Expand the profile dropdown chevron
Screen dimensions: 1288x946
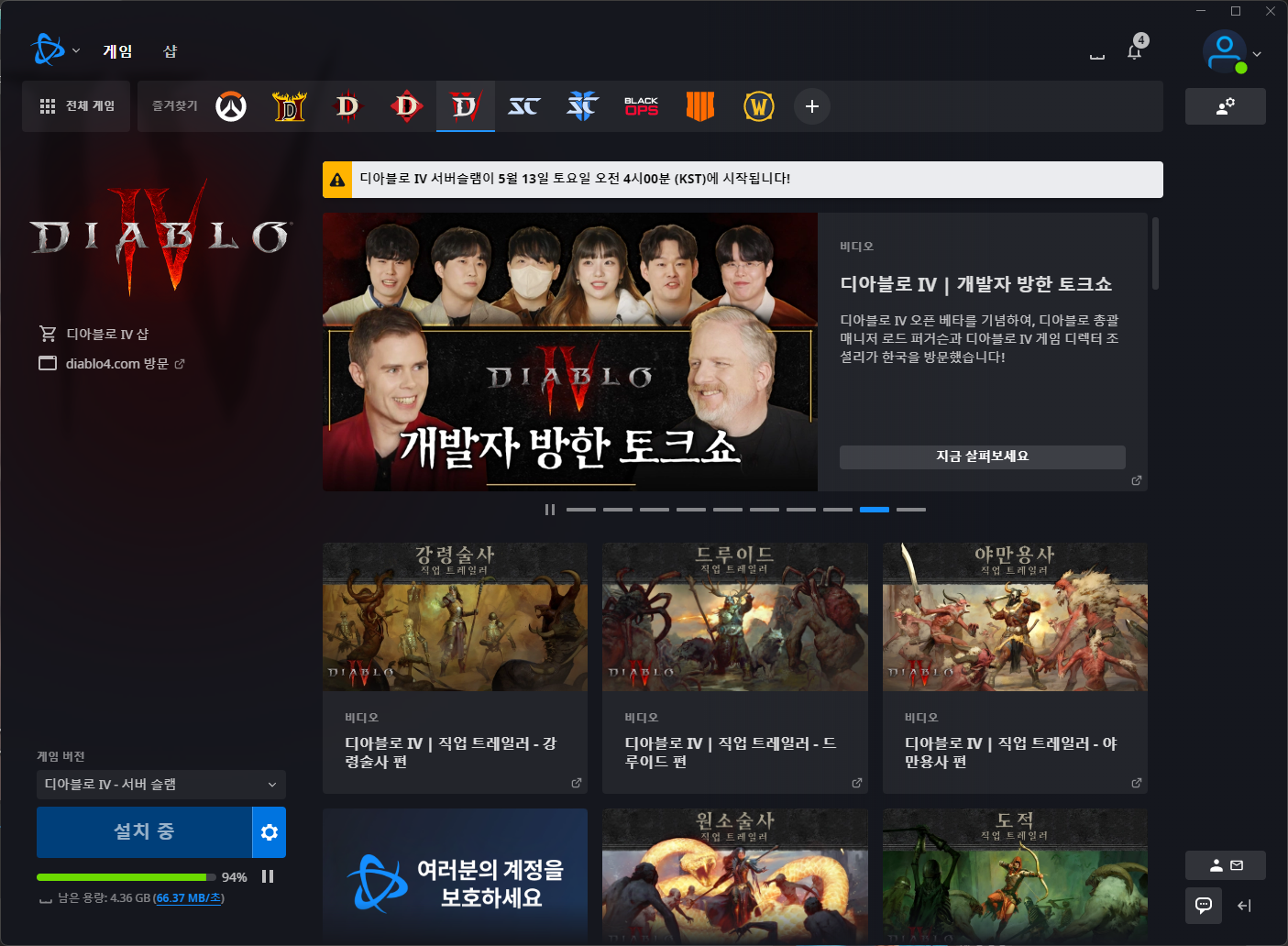1257,54
